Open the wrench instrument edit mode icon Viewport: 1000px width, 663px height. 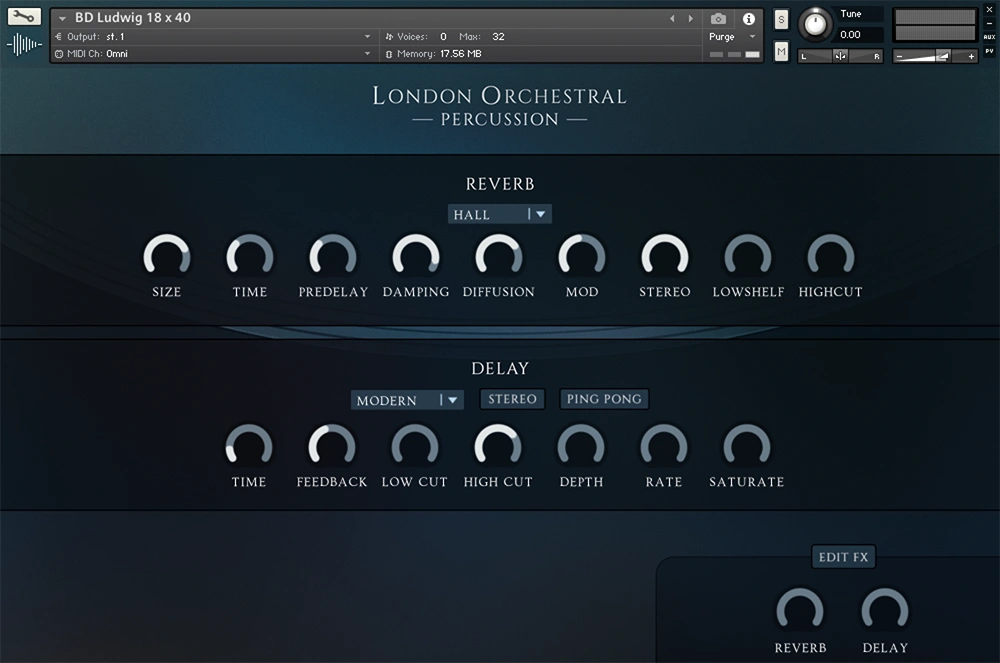[24, 17]
